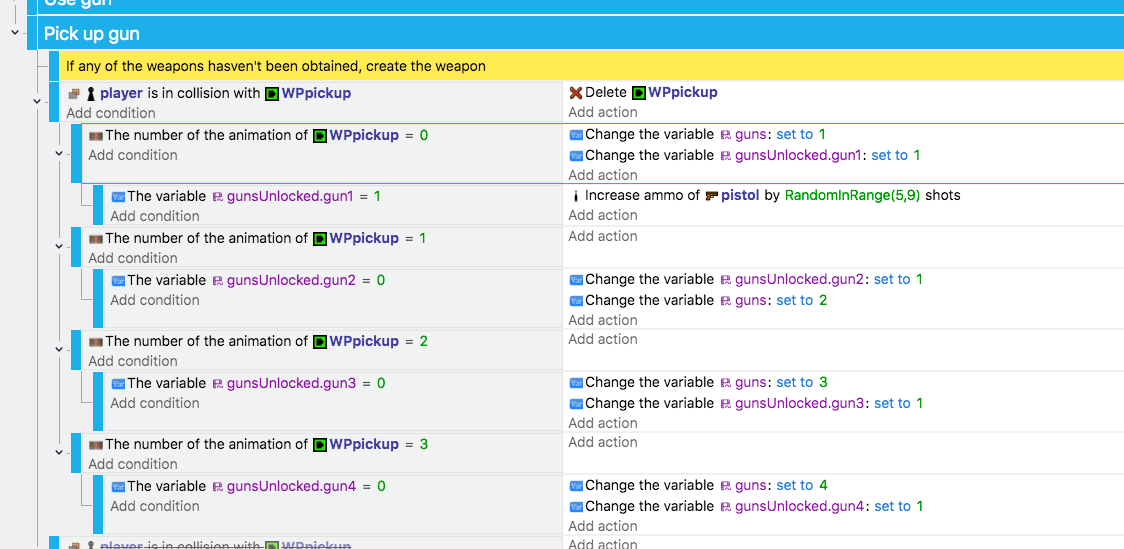Click WPpickup object icon in animation = 0 row

(320, 135)
